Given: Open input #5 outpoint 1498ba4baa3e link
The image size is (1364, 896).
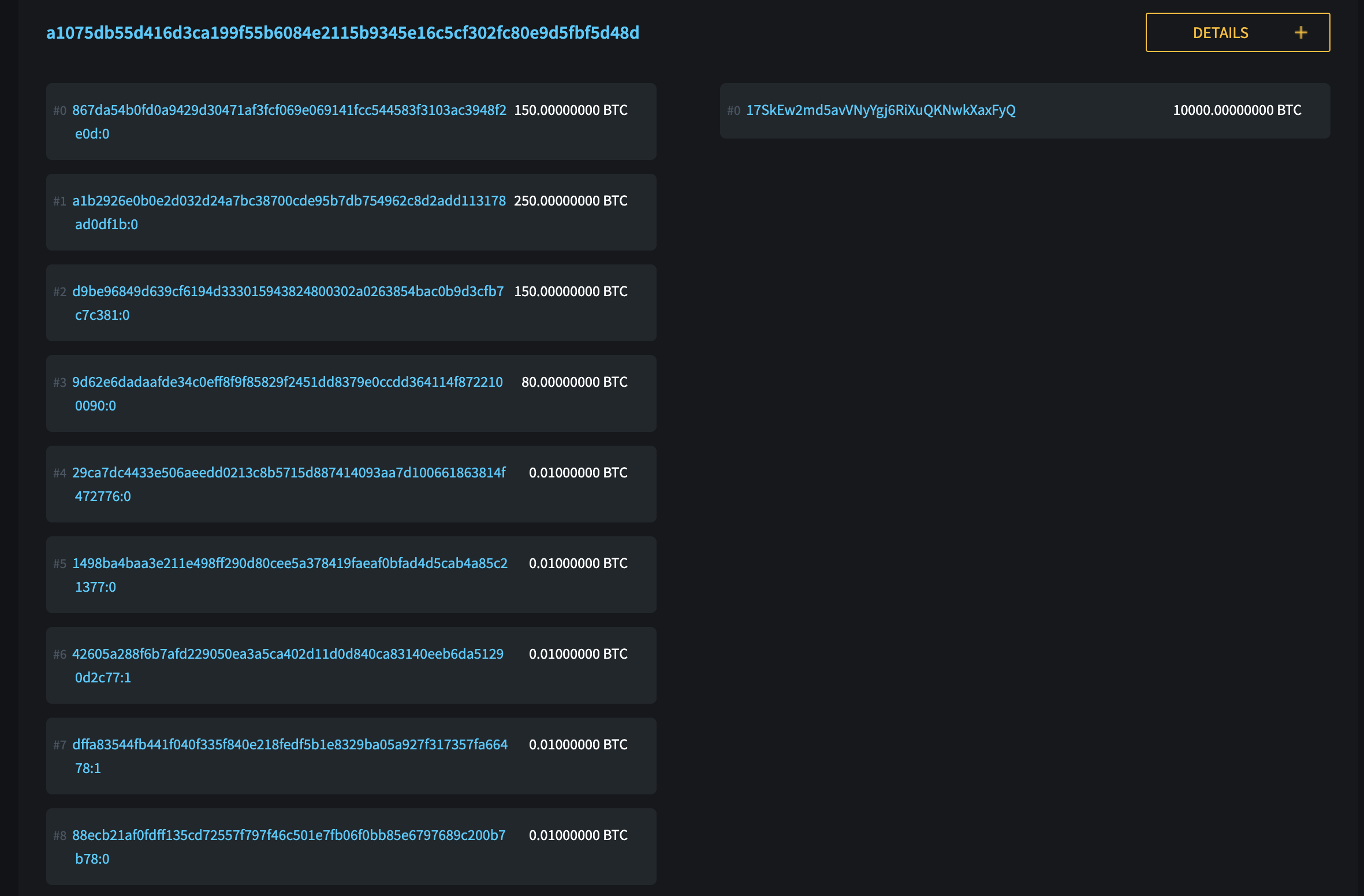Looking at the screenshot, I should pyautogui.click(x=289, y=563).
